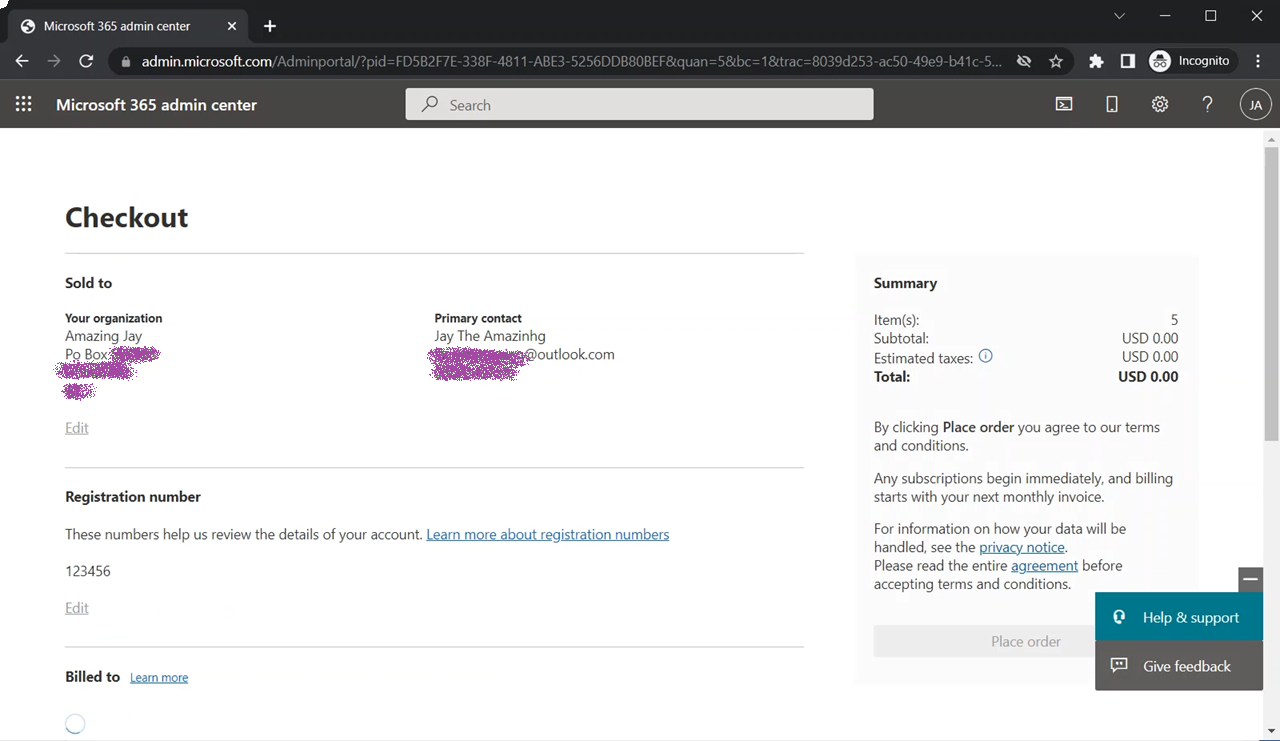Viewport: 1280px width, 741px height.
Task: Open settings gear in header
Action: click(1160, 104)
